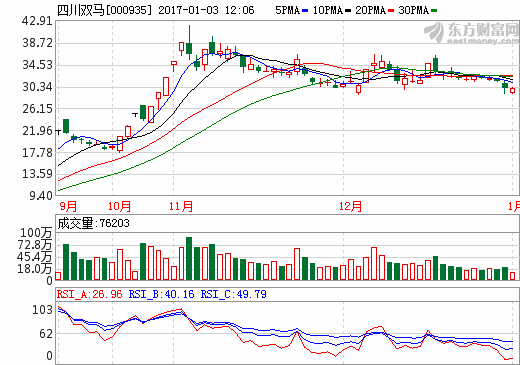Click the 72.8万 volume axis label
The width and height of the screenshot is (520, 365).
pos(35,245)
